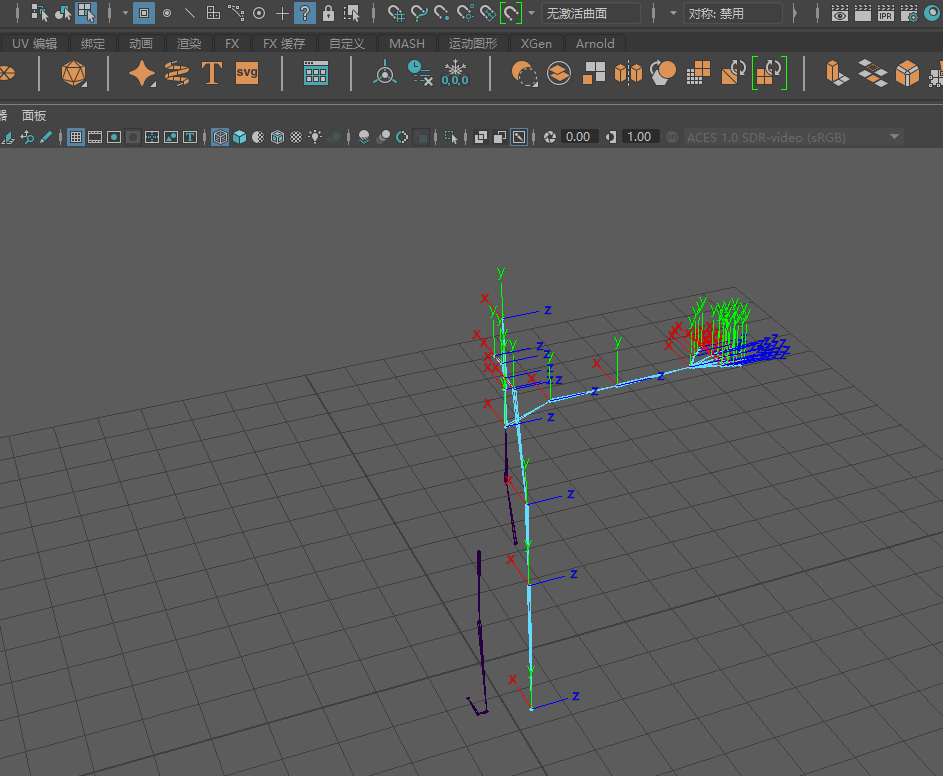Open Hypershade sphere icon

932,13
